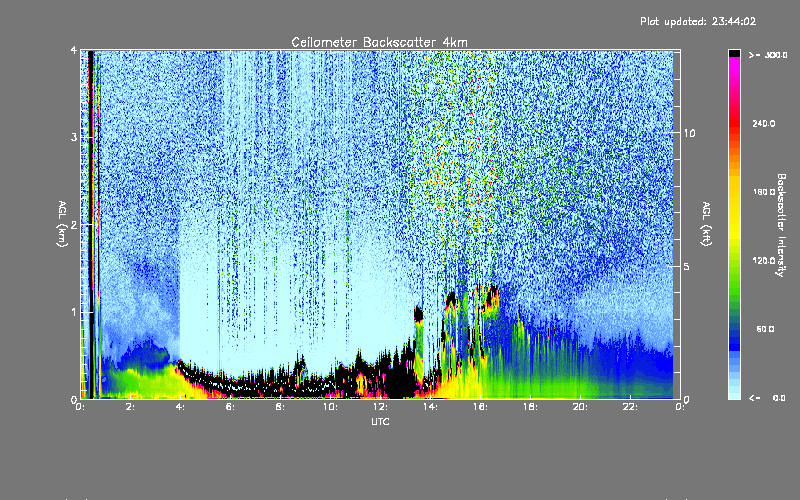Click the "240.0" colorbar label
The image size is (800, 500).
[x=764, y=123]
